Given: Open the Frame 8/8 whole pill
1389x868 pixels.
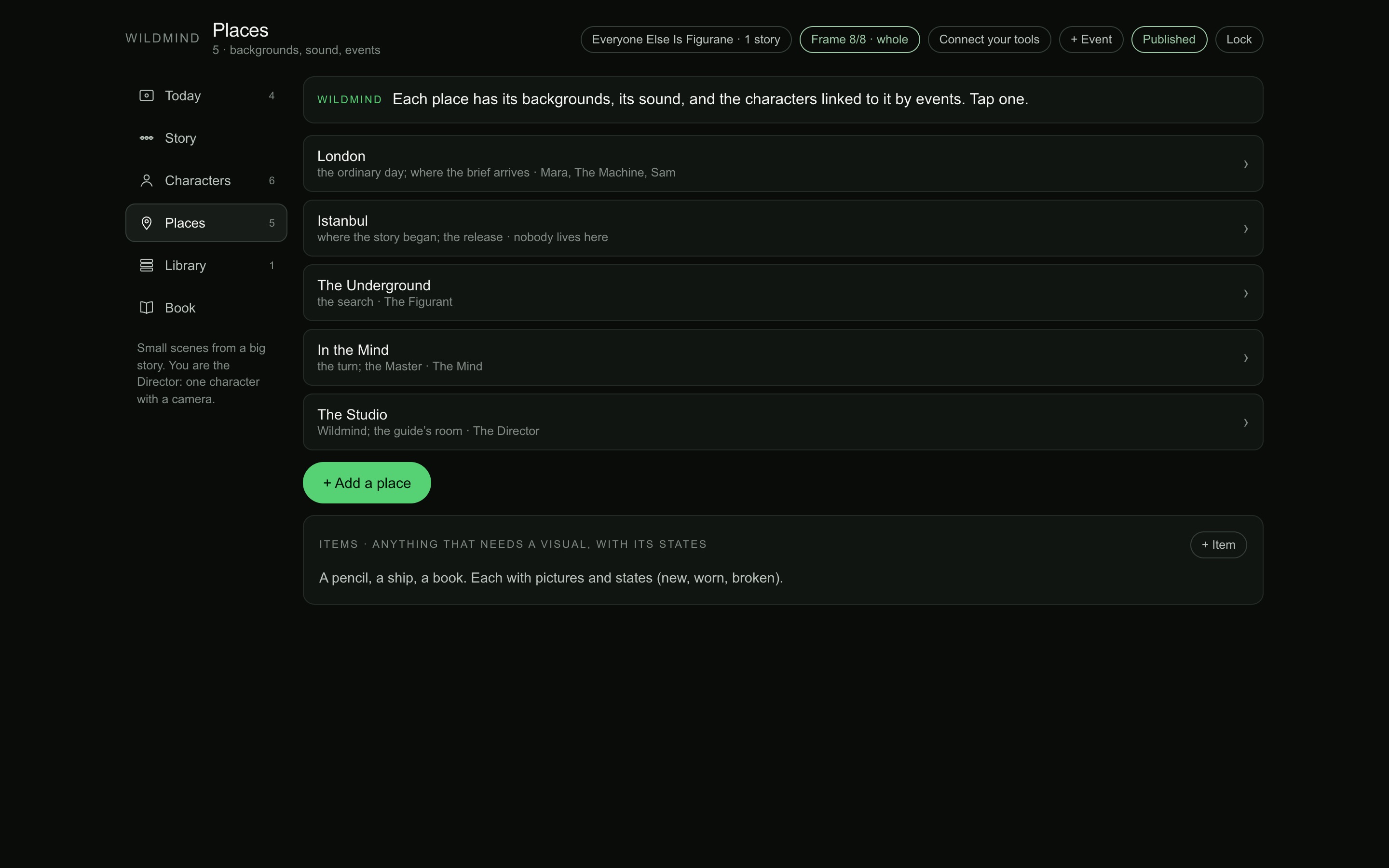Looking at the screenshot, I should pos(859,40).
